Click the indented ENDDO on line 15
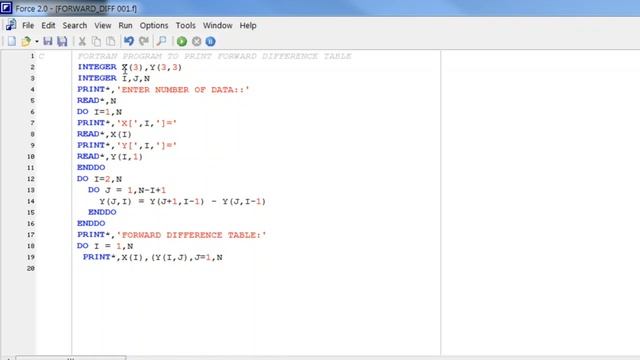The height and width of the screenshot is (360, 640). point(102,212)
